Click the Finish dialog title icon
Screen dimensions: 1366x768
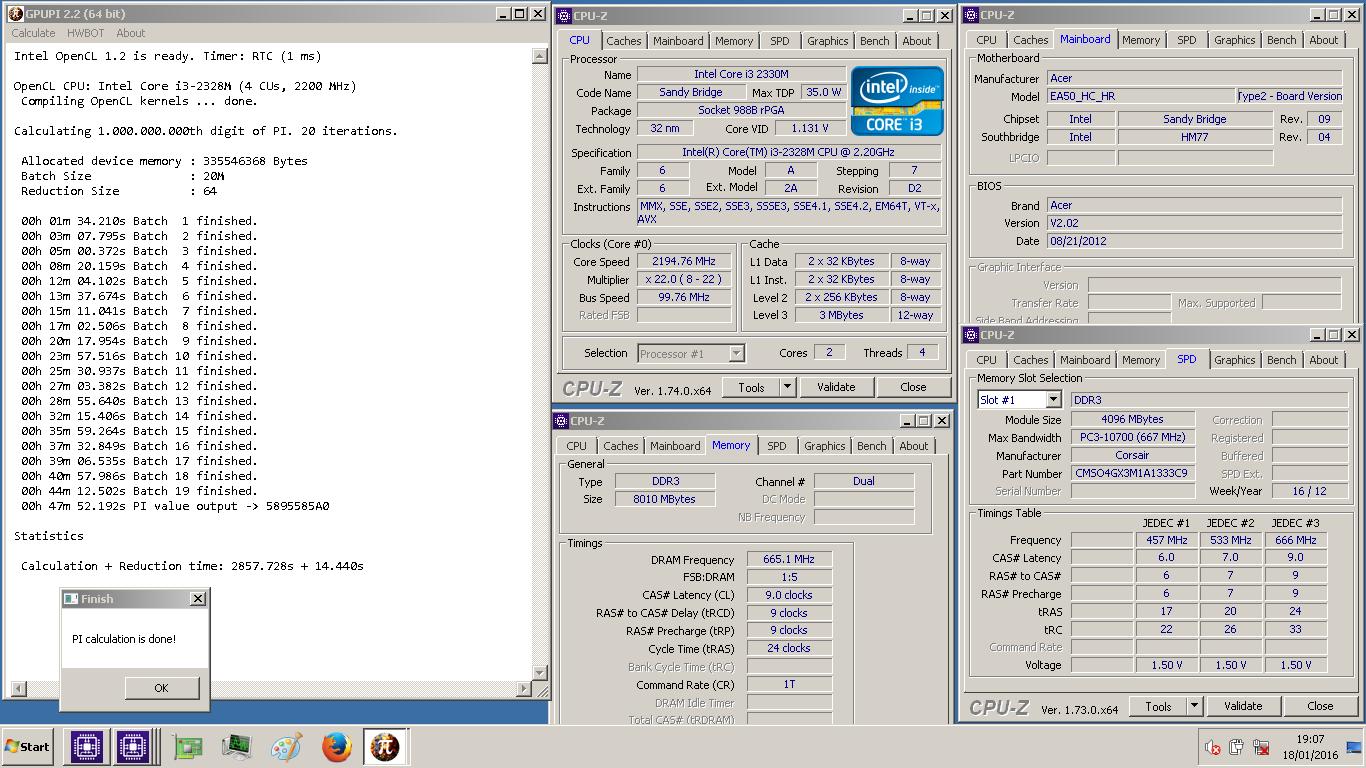click(x=71, y=598)
